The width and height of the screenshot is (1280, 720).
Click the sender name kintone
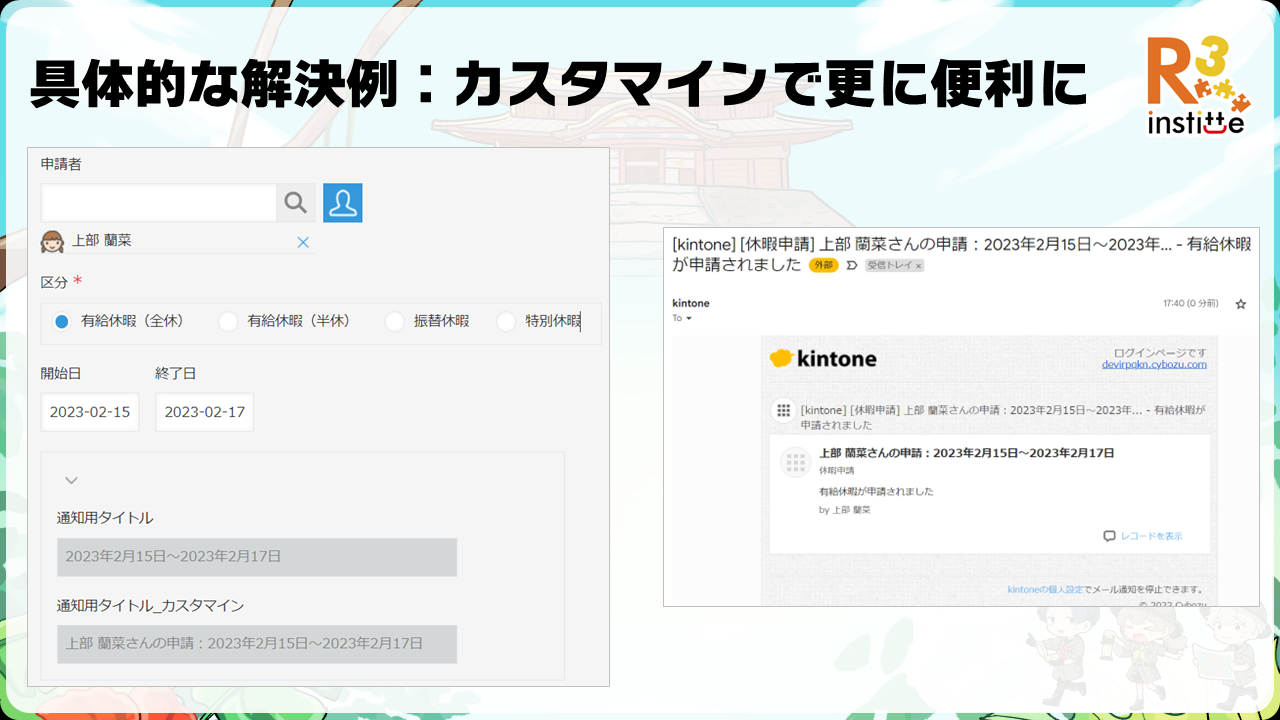click(691, 303)
